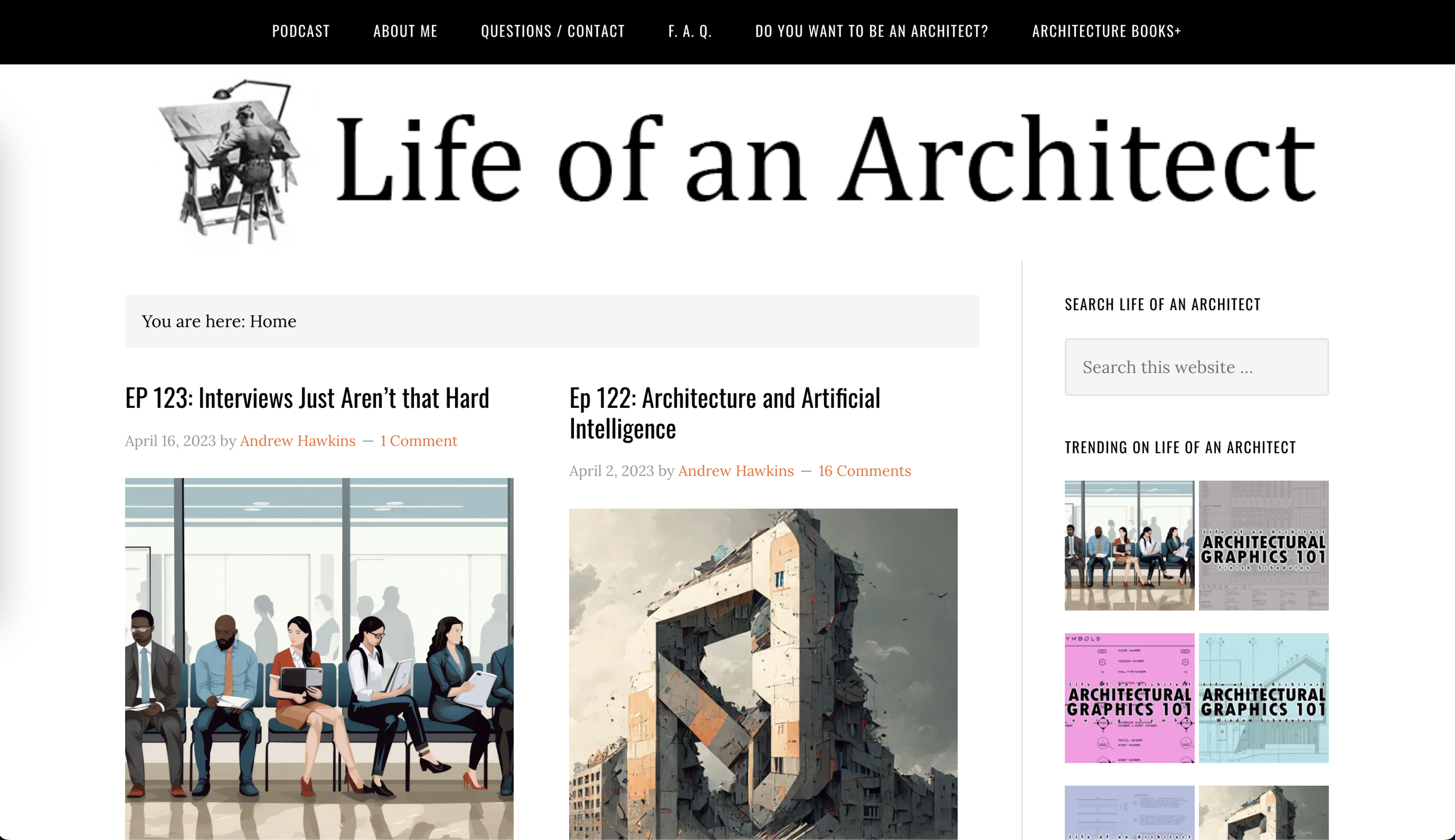The height and width of the screenshot is (840, 1455).
Task: Expand Architecture Books+ menu
Action: tap(1106, 31)
